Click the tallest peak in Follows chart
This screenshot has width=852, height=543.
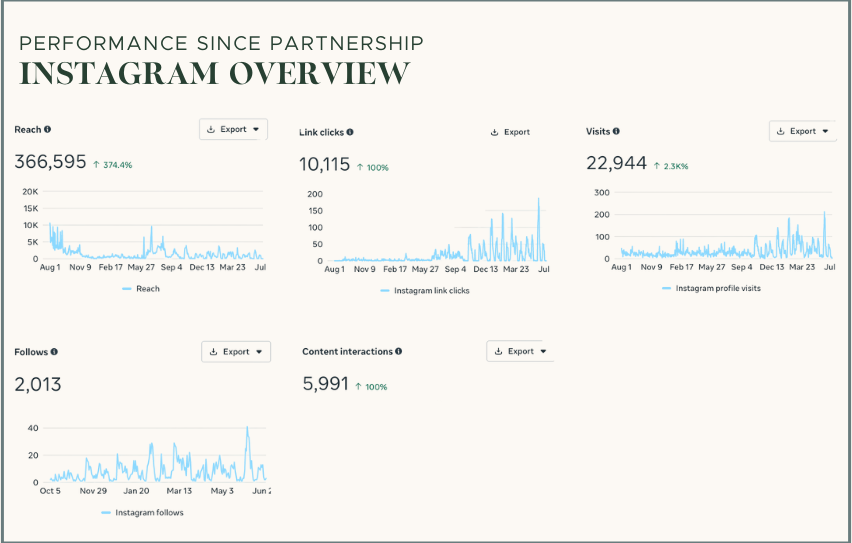coord(247,428)
